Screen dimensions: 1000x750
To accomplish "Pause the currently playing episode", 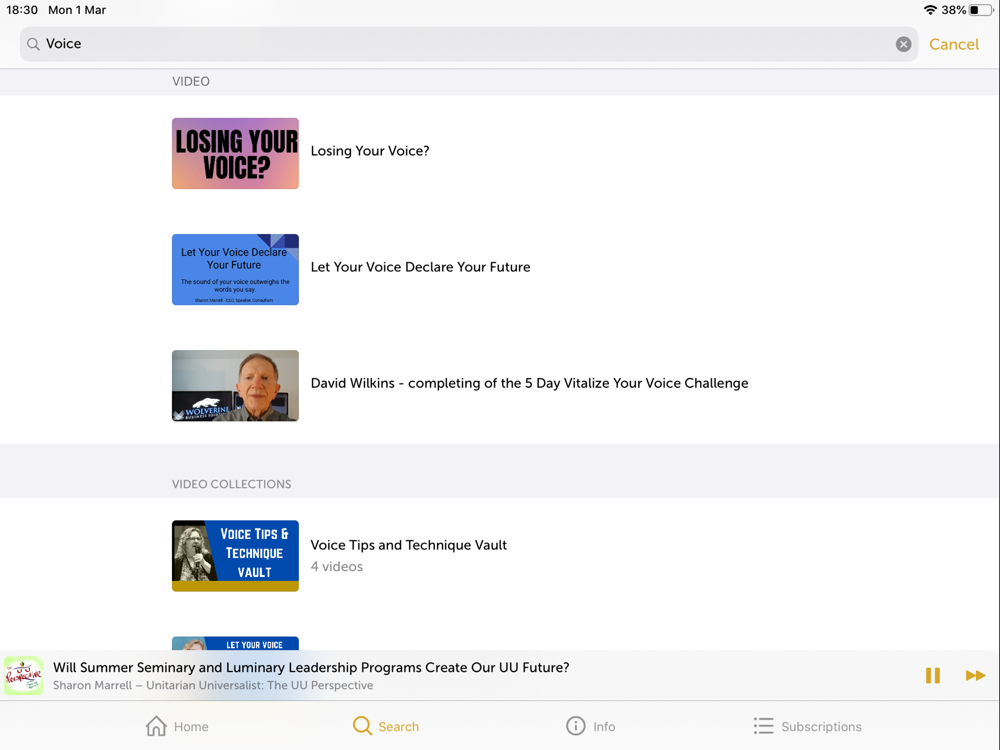I will pyautogui.click(x=932, y=675).
